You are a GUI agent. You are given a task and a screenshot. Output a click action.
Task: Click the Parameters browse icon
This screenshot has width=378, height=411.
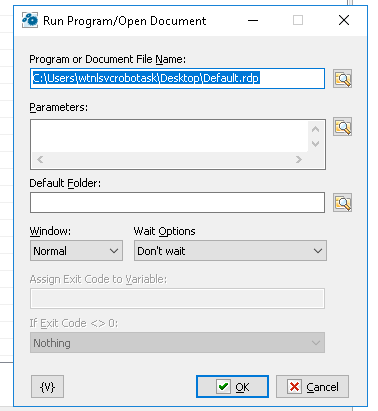coord(342,127)
